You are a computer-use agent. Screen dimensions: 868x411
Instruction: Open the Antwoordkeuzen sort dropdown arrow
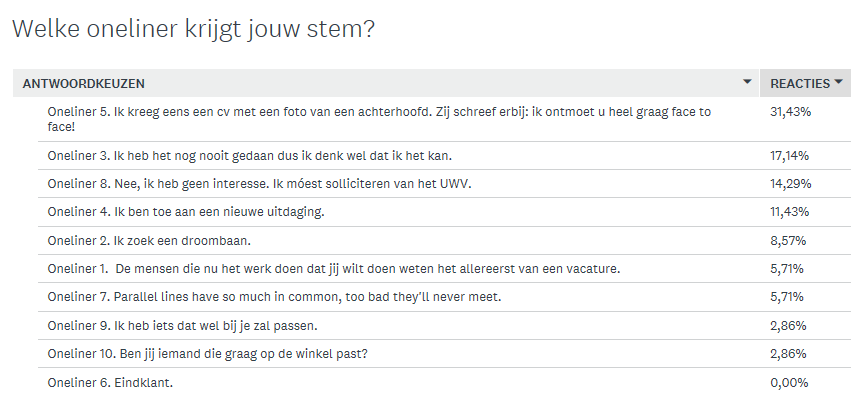pos(747,82)
